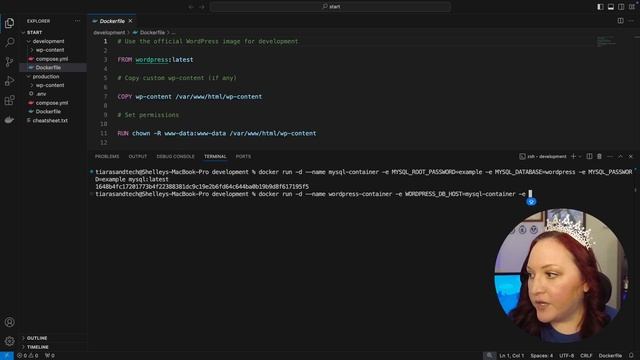This screenshot has width=640, height=360.
Task: Show errors and warnings count
Action: coord(28,356)
